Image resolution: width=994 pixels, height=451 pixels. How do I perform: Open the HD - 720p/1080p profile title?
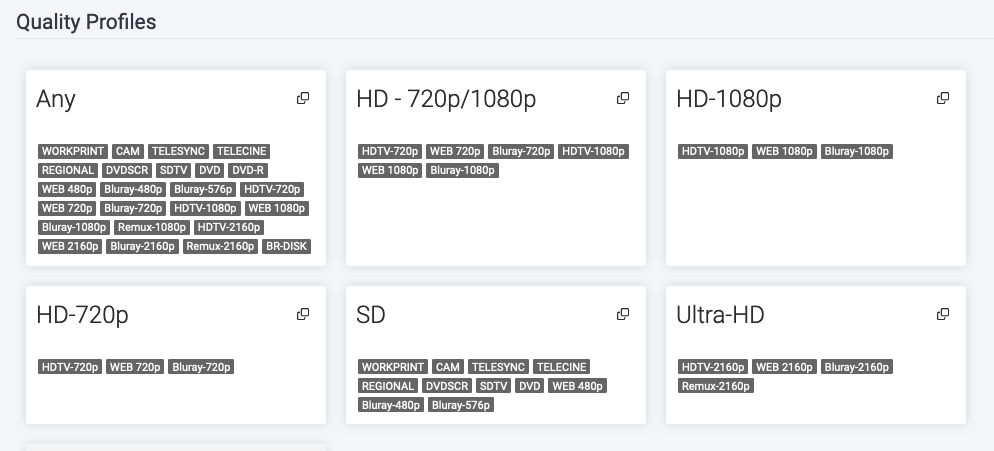point(446,99)
